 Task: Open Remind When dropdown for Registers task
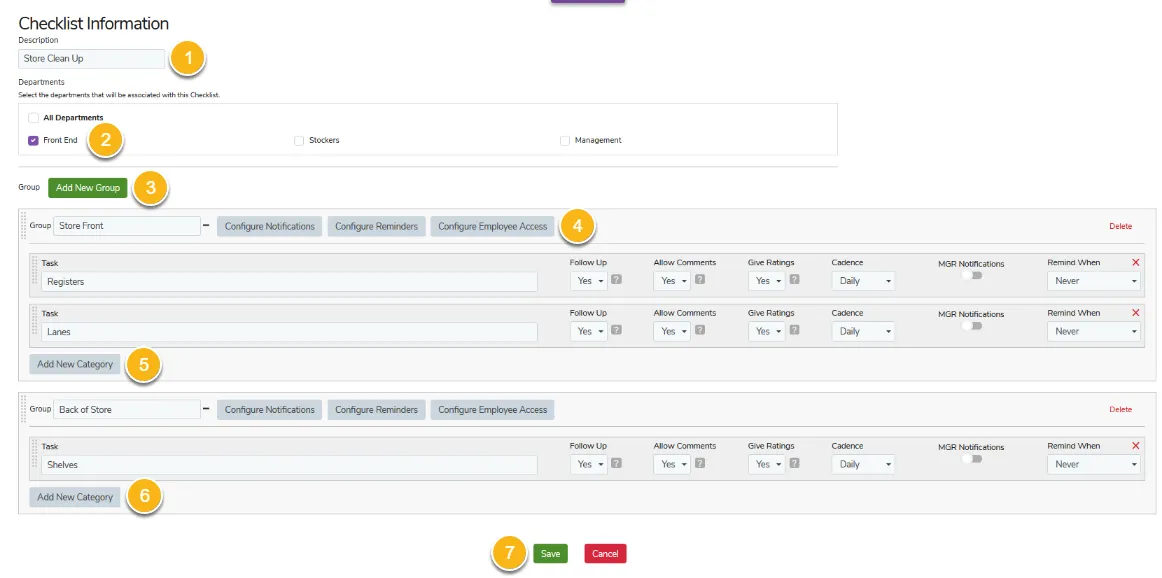click(x=1093, y=281)
